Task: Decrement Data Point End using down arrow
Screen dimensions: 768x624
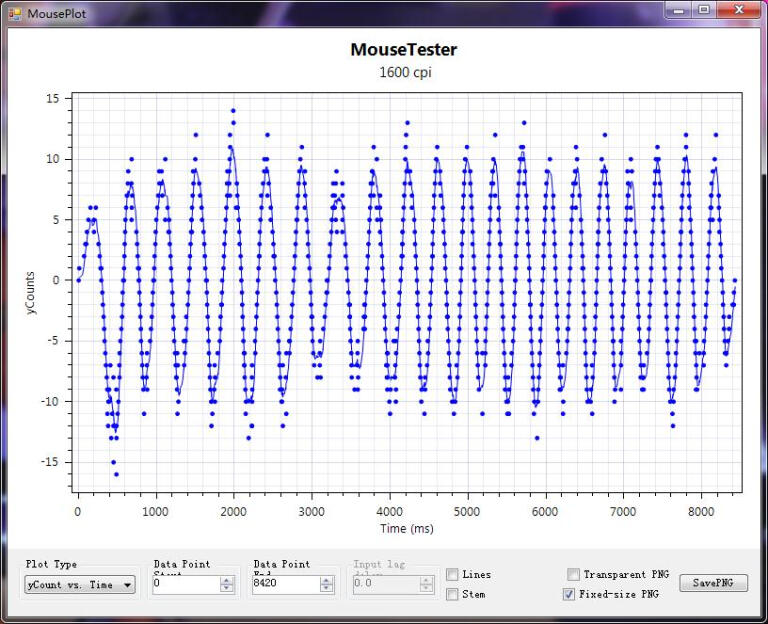Action: click(327, 589)
